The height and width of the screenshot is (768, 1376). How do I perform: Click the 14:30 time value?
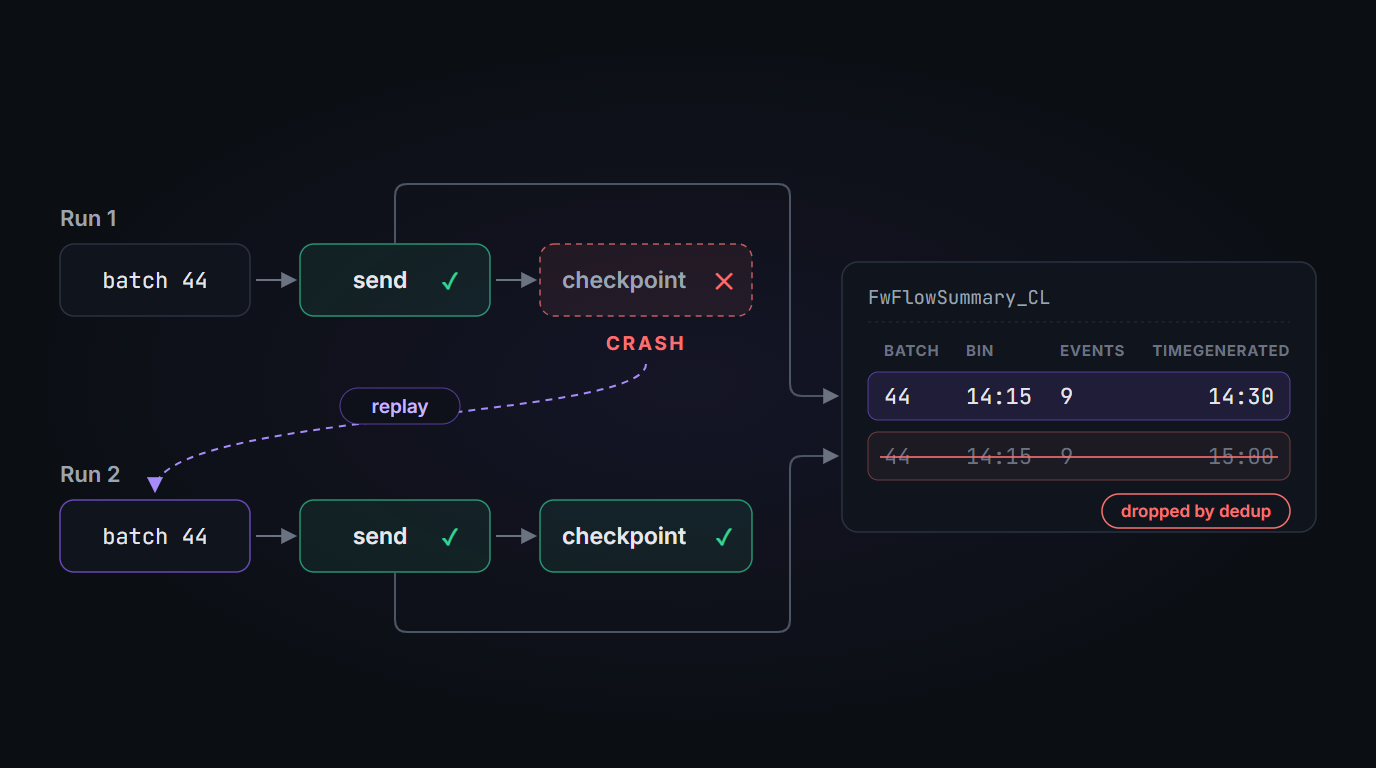[x=1241, y=396]
